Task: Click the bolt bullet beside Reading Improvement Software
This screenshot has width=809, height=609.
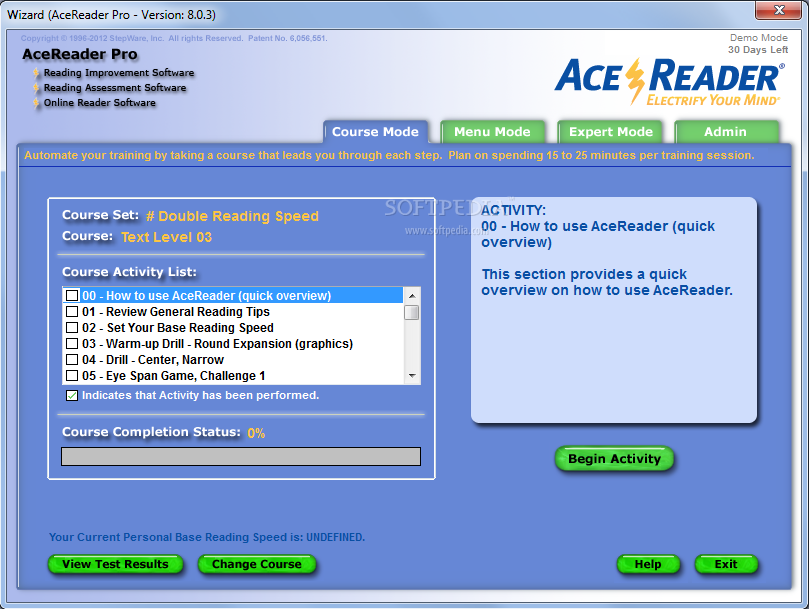Action: [36, 73]
